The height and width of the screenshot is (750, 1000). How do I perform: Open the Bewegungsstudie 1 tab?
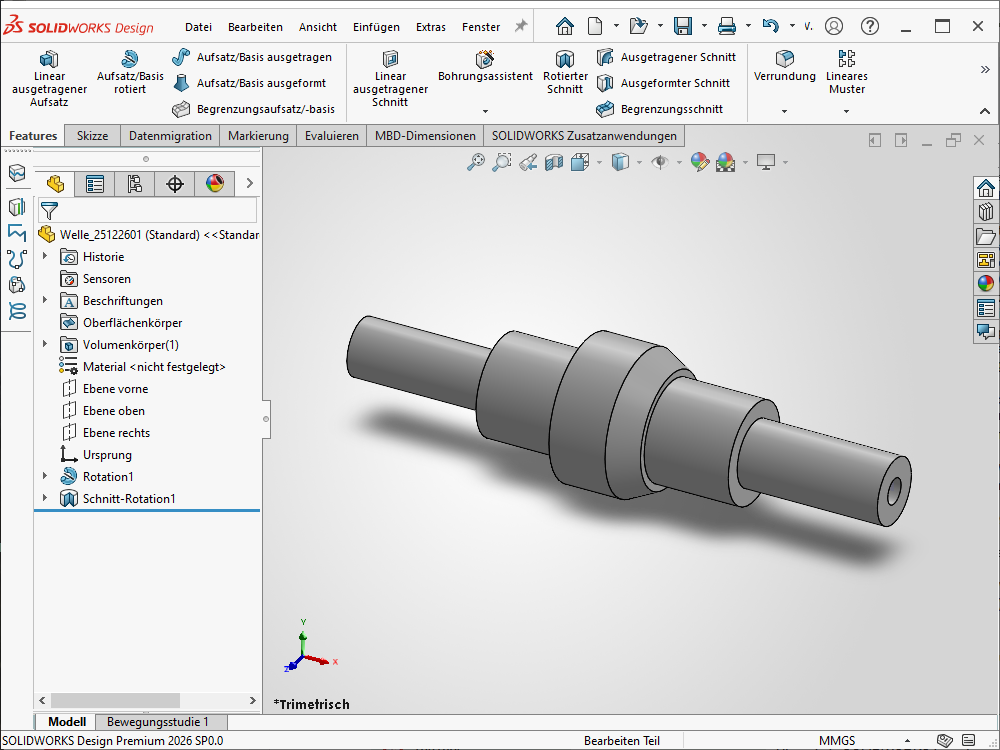pyautogui.click(x=158, y=722)
